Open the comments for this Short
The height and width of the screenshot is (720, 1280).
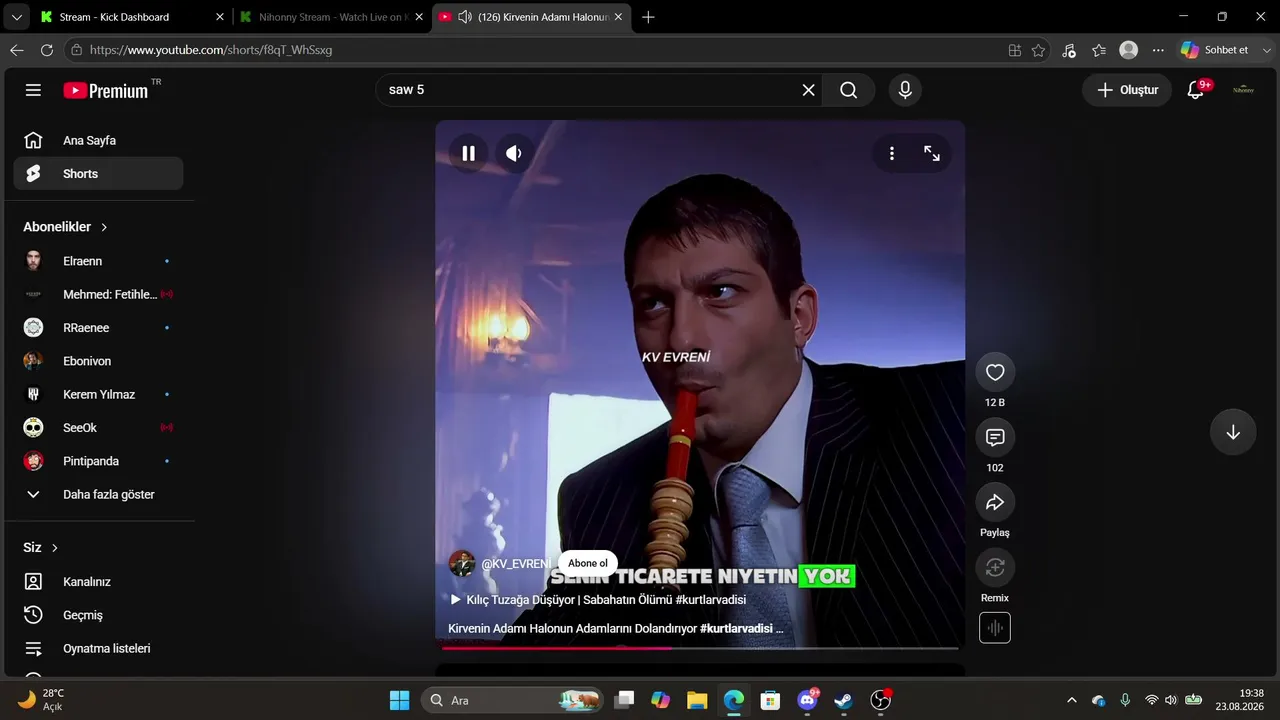(x=995, y=437)
